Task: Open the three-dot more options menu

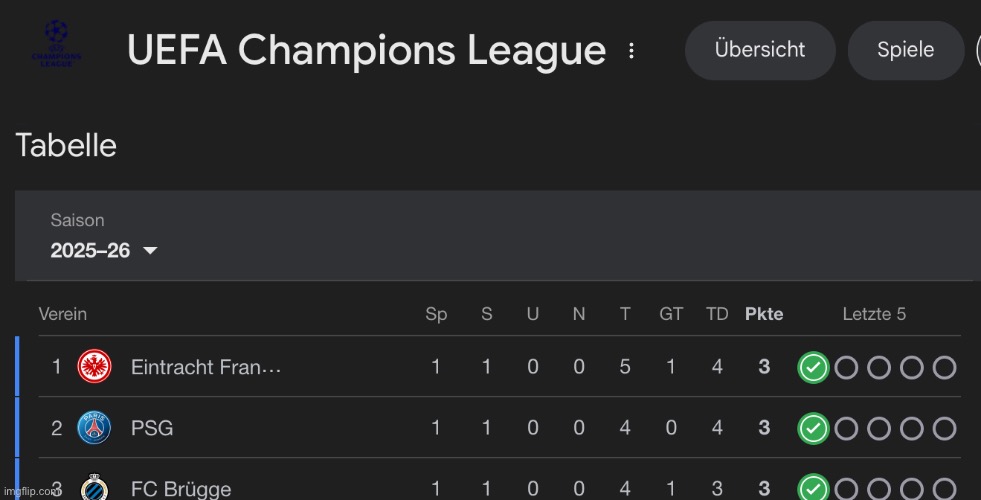Action: 631,51
